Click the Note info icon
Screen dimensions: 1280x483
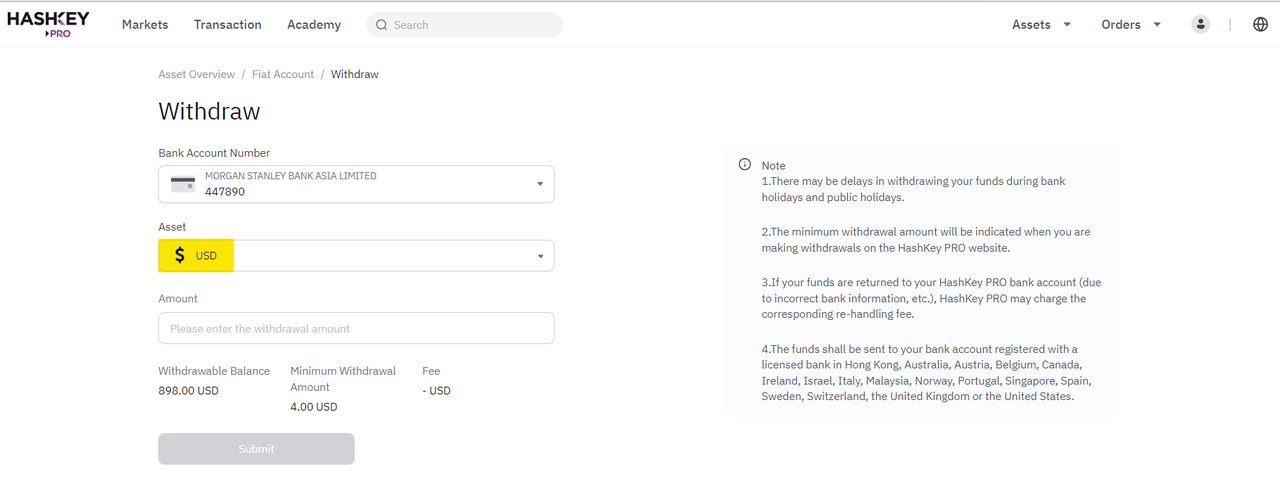click(x=744, y=165)
